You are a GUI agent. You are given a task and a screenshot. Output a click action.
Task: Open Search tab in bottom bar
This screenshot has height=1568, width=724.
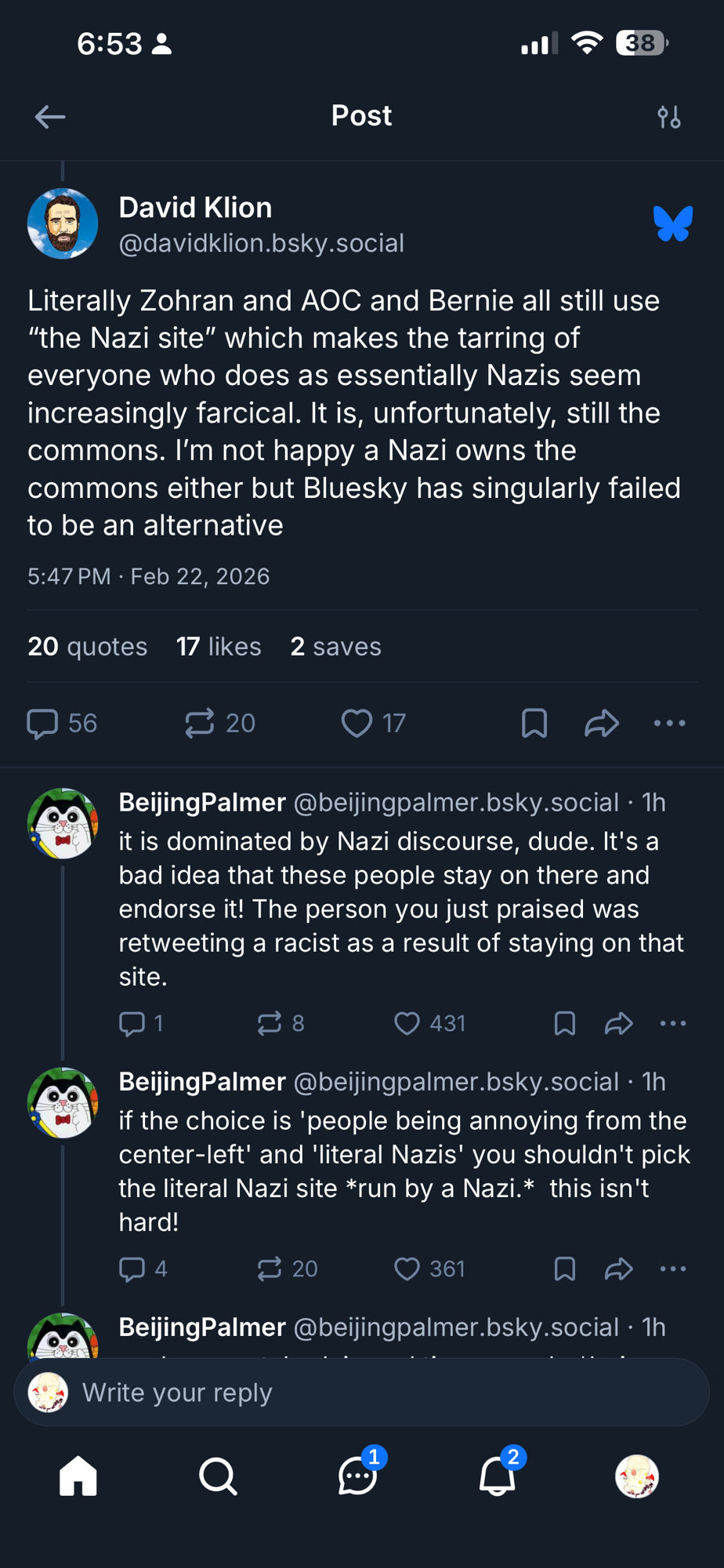click(218, 1477)
